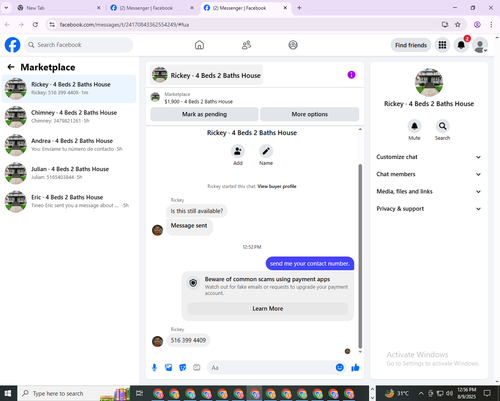500x401 pixels.
Task: Click the chat scroll-down arrow
Action: tap(360, 352)
